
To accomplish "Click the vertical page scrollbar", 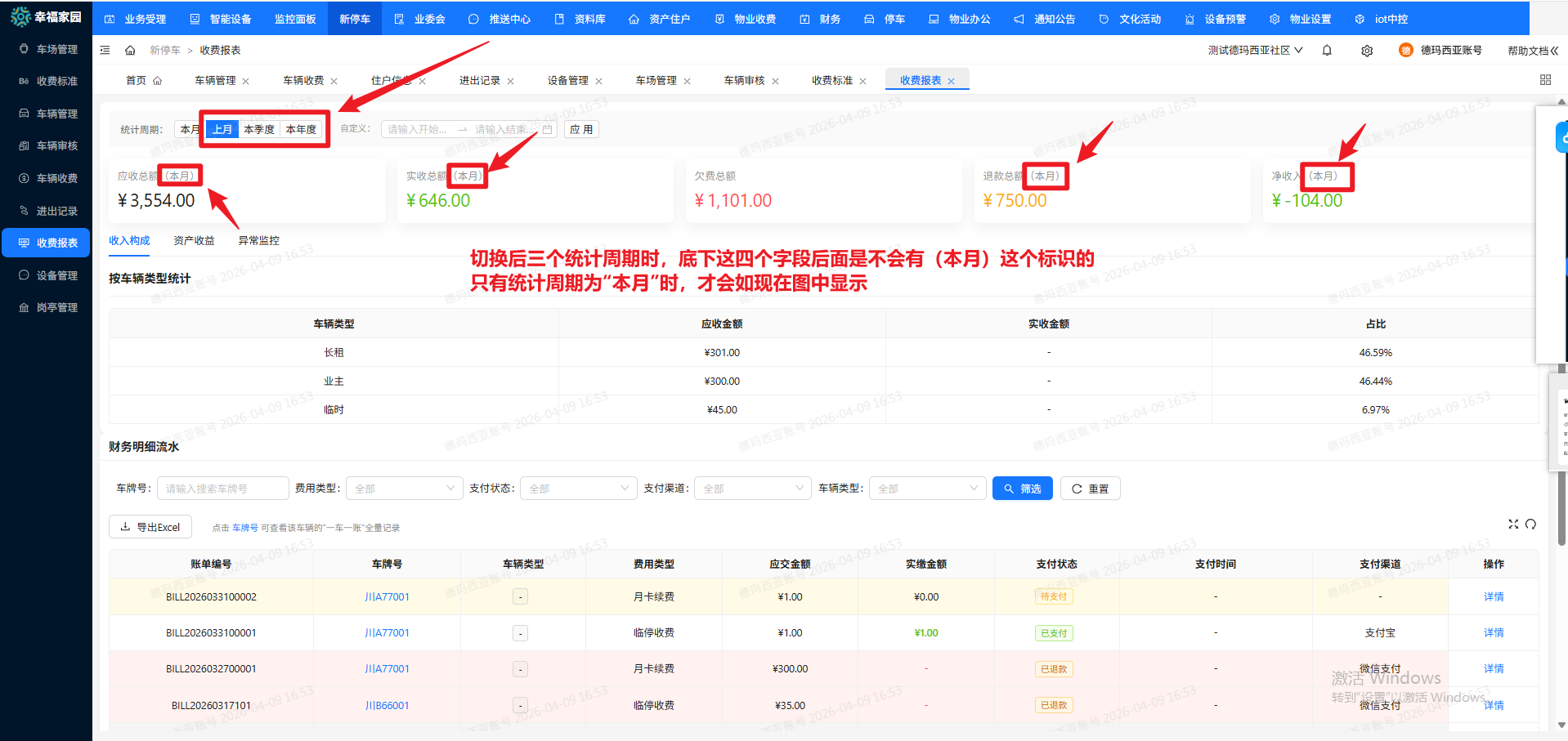I will tap(1561, 458).
